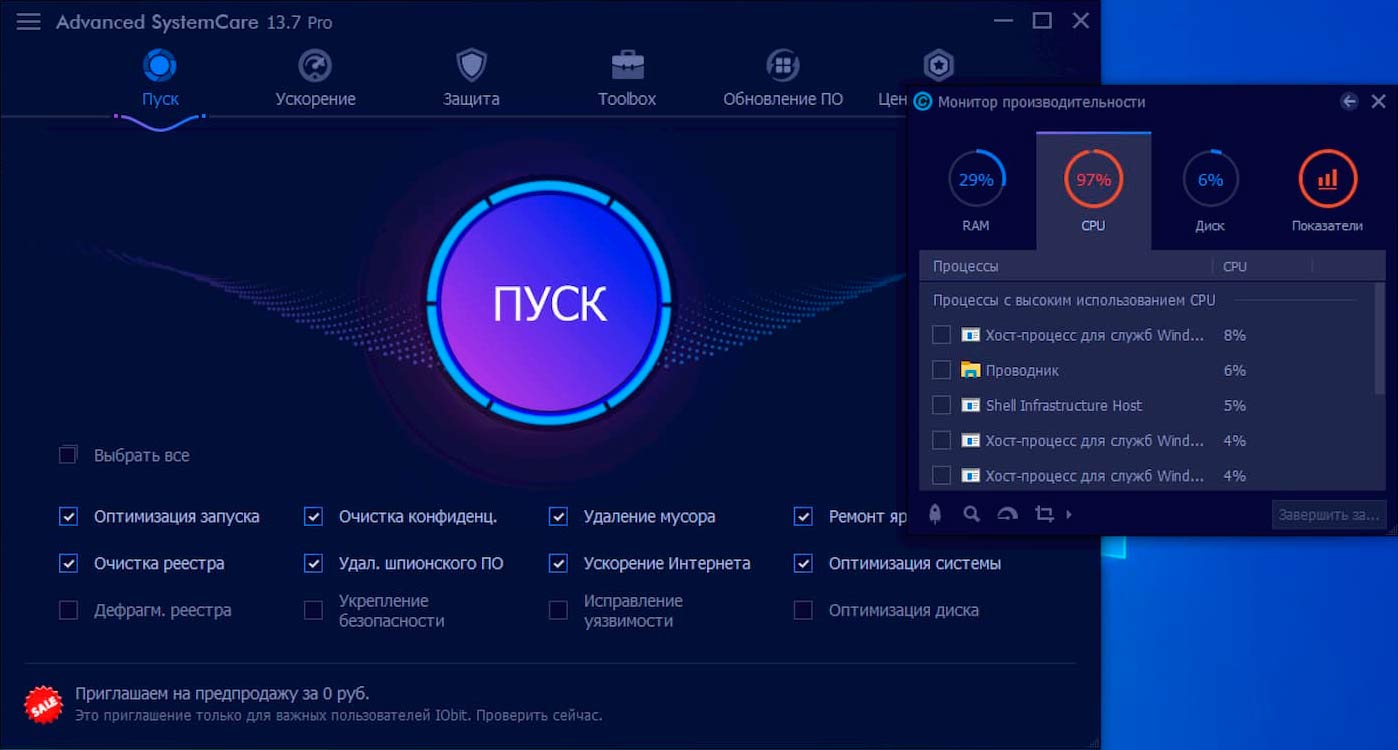Image resolution: width=1398 pixels, height=750 pixels.
Task: Tick the checkbox of the 8% Хост-процесс row
Action: (x=941, y=335)
